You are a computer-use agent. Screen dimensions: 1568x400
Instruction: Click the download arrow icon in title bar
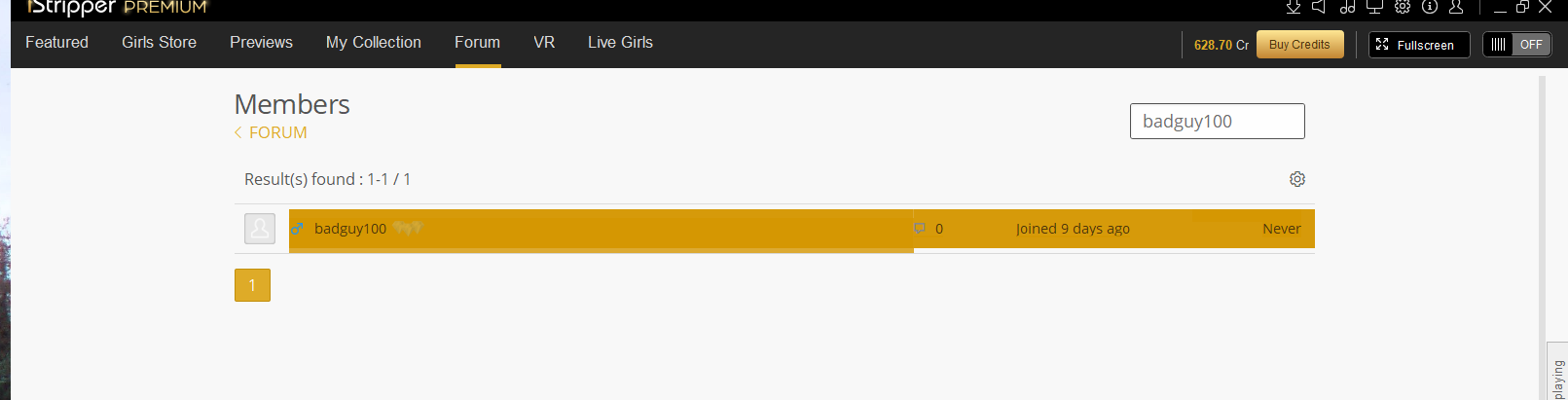click(x=1293, y=7)
